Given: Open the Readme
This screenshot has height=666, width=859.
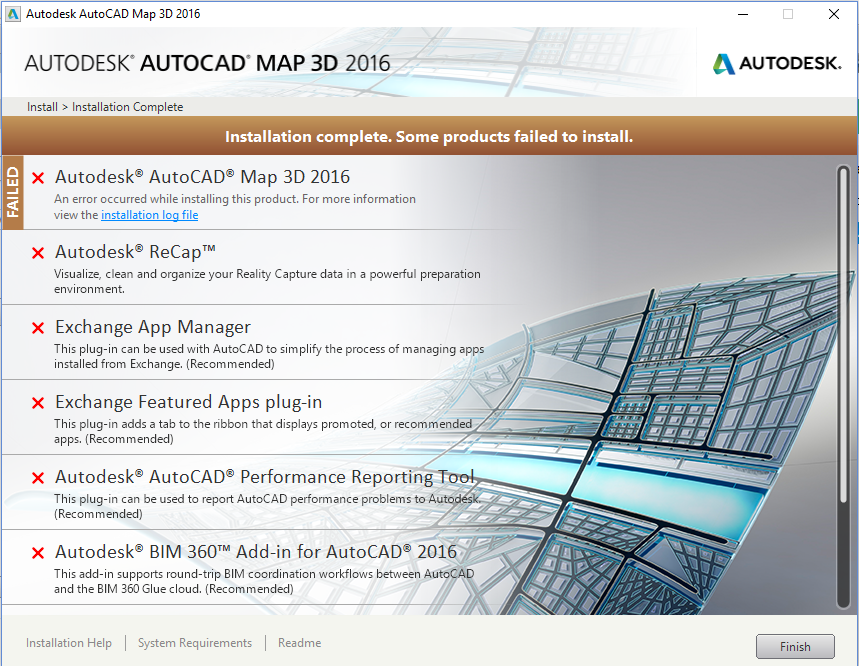Looking at the screenshot, I should [x=299, y=643].
